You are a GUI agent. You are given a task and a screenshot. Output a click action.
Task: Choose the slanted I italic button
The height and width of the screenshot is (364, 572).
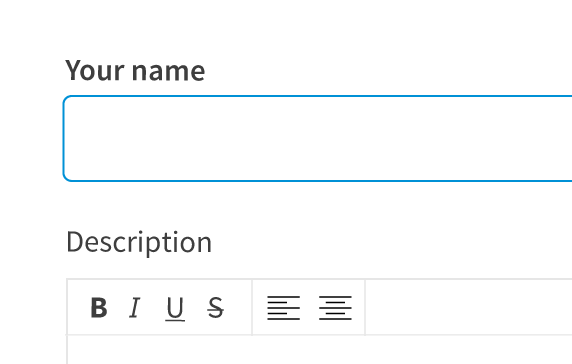tap(135, 308)
